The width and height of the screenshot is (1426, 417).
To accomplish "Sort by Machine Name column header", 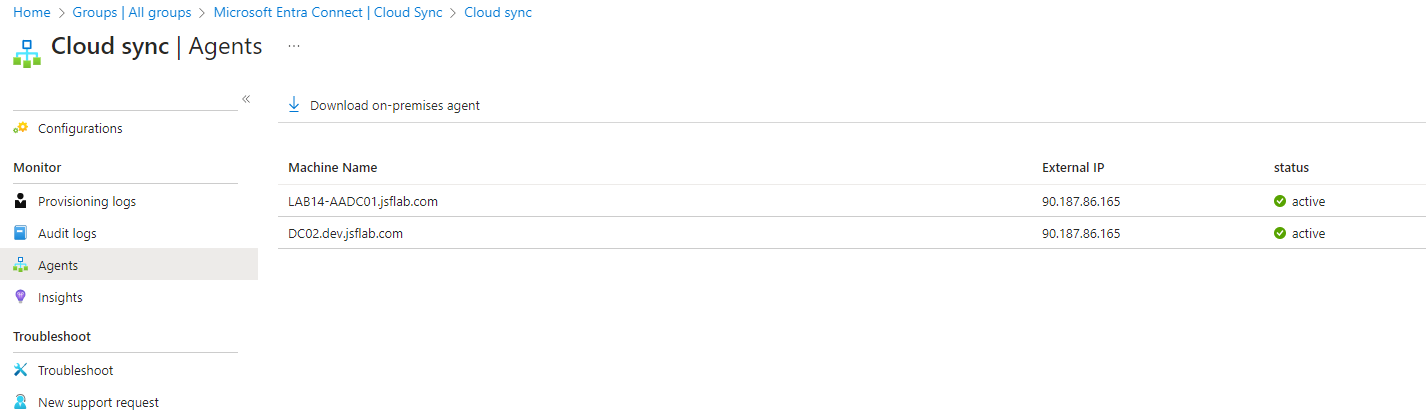I will [x=333, y=167].
